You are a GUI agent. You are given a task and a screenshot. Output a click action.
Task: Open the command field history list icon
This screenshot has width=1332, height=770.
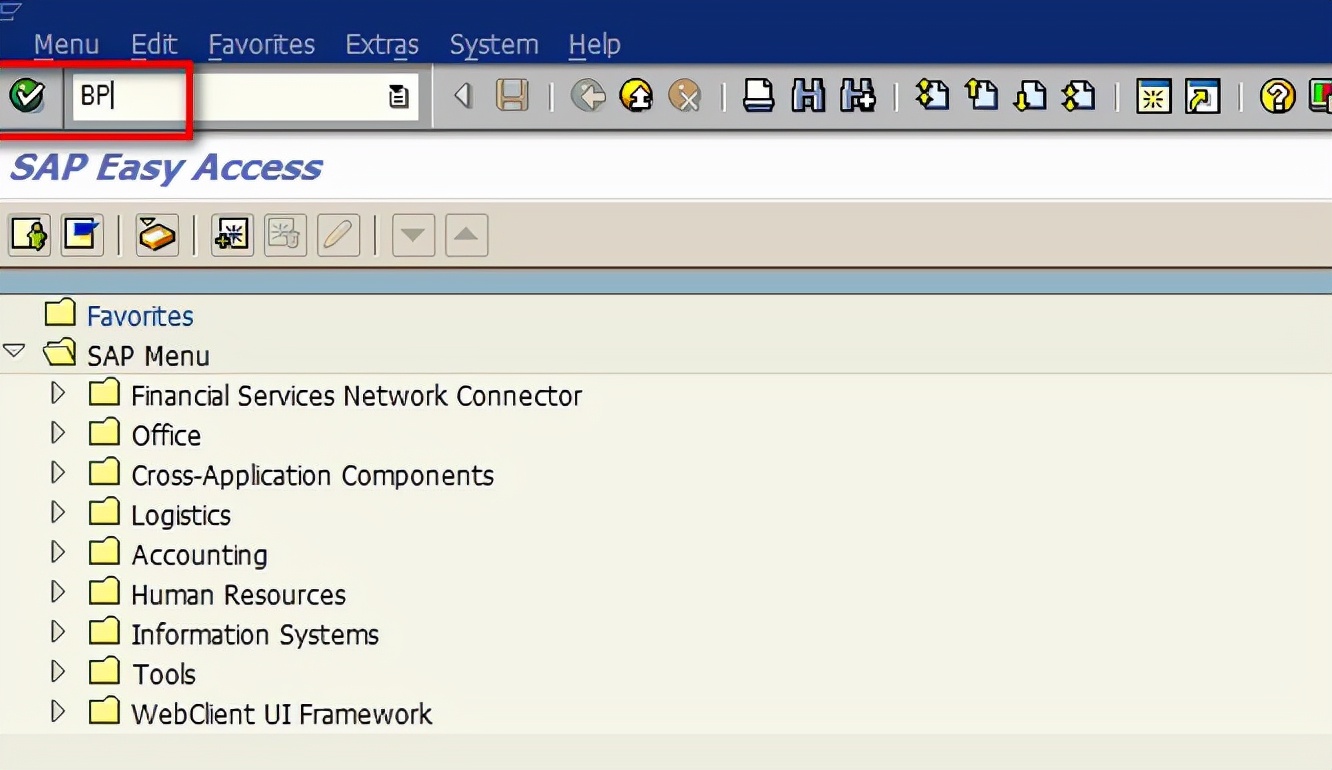coord(398,97)
